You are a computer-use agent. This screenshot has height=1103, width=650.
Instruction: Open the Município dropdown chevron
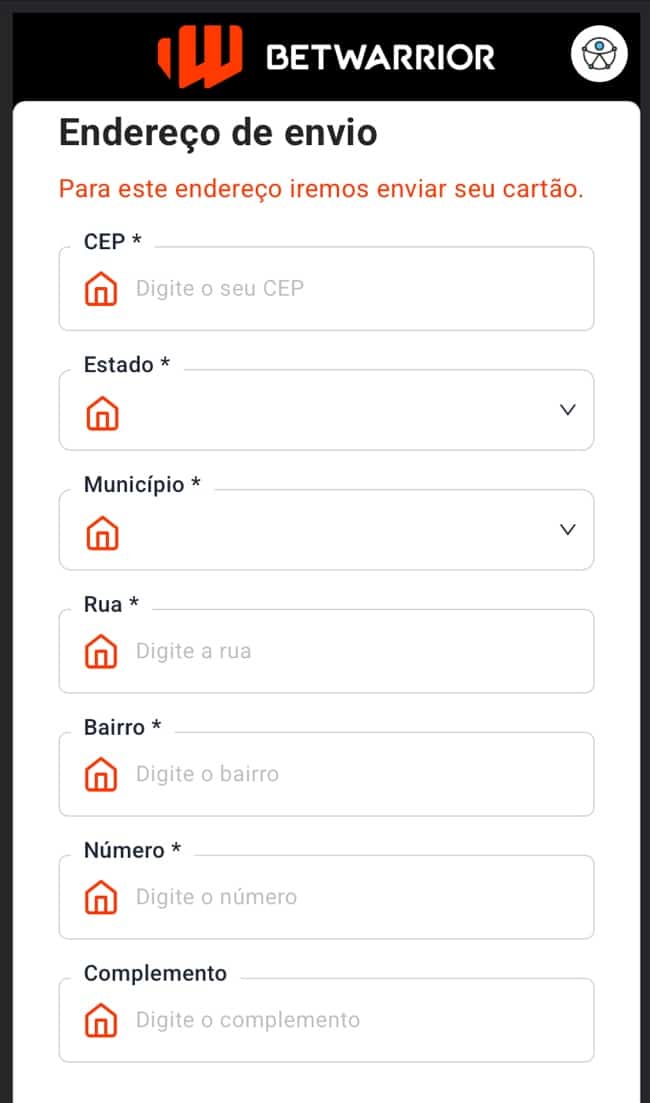[568, 530]
